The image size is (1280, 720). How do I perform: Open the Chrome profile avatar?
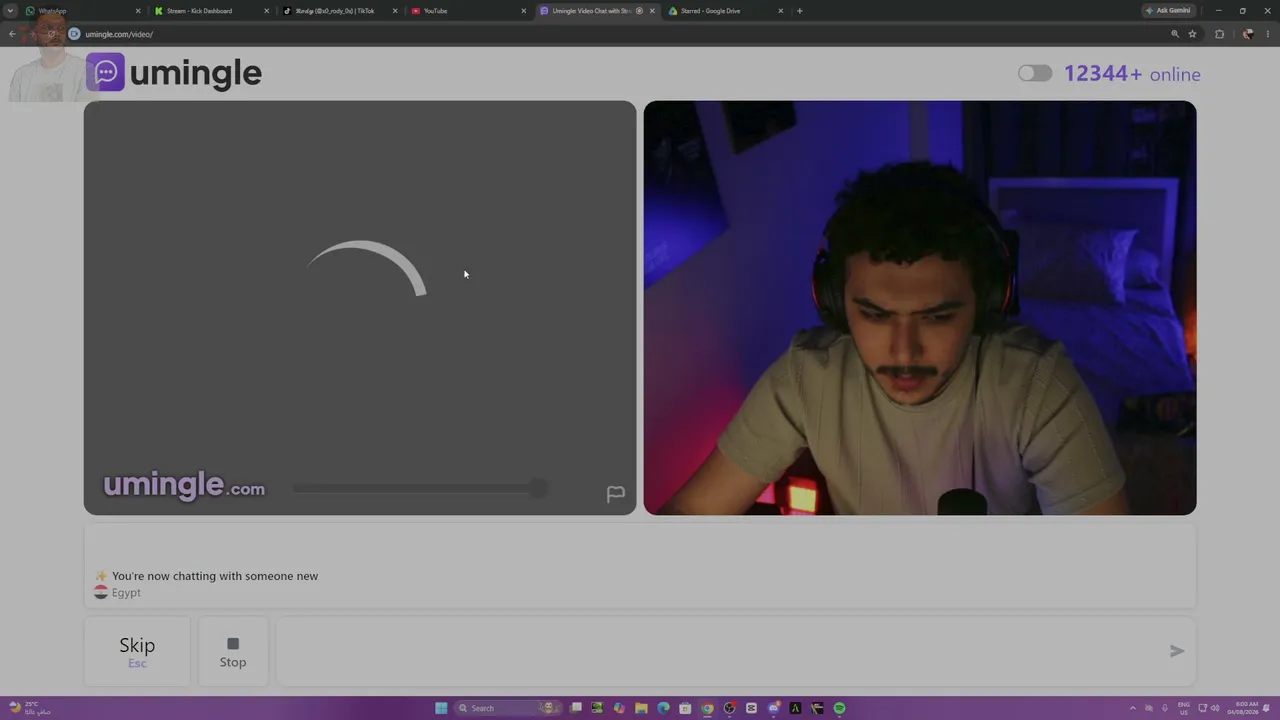click(x=1248, y=34)
